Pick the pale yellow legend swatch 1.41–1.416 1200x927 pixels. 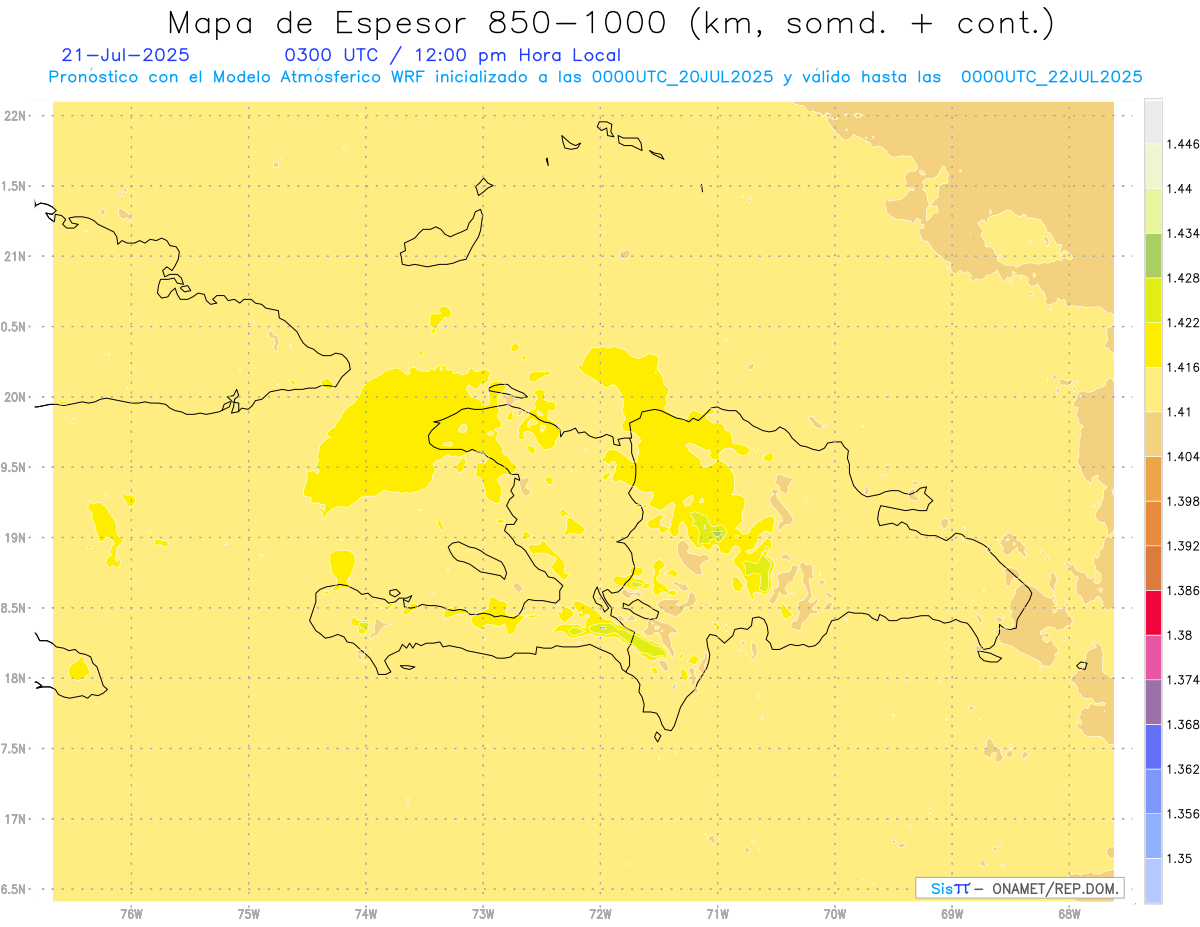[x=1153, y=390]
